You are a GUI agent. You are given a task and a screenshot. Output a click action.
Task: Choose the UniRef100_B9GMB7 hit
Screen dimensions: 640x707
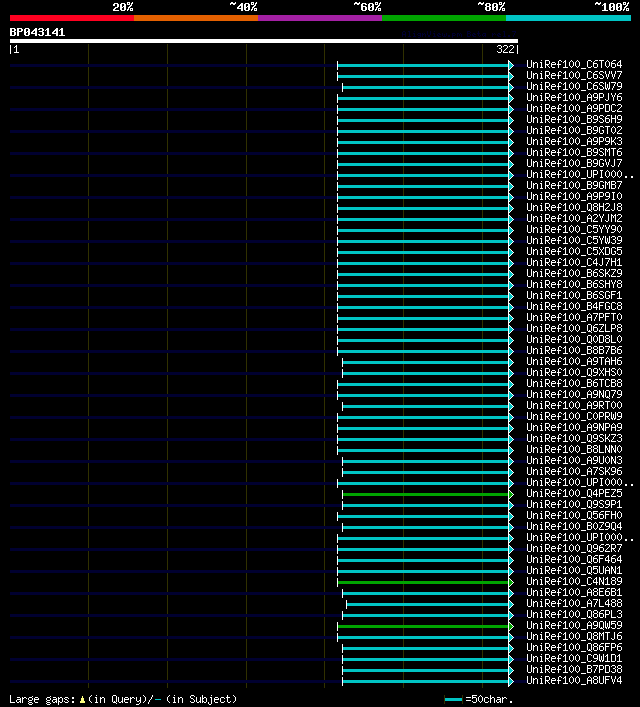tap(574, 185)
